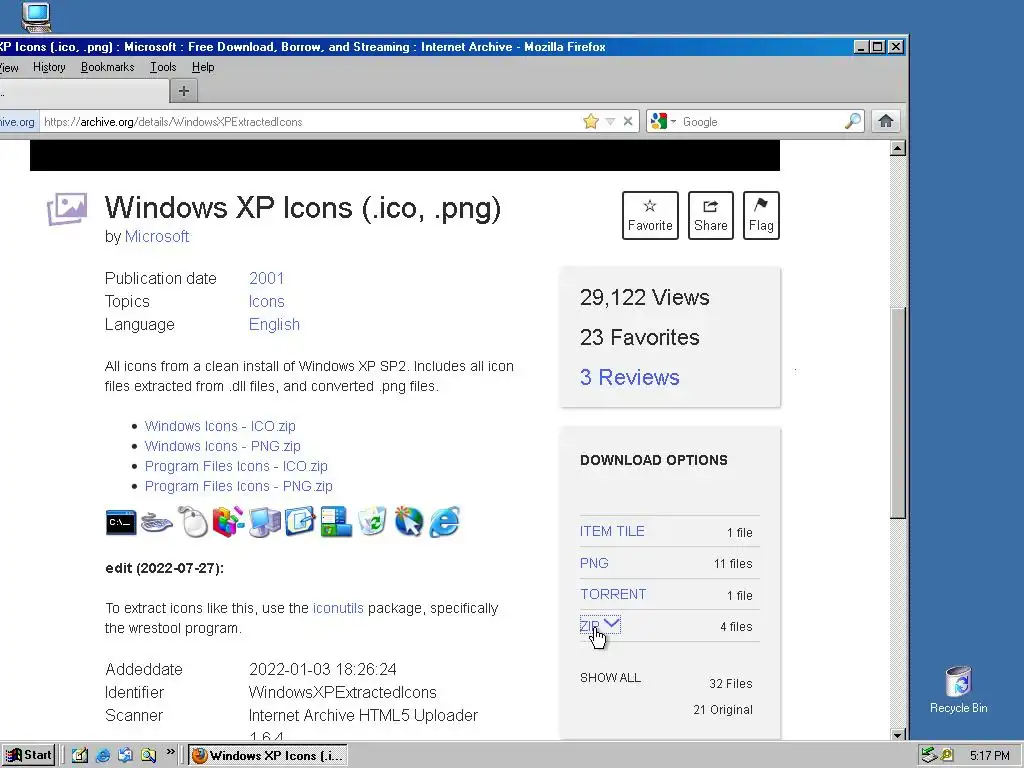
Task: Download Windows Icons - PNG.zip
Action: (223, 446)
